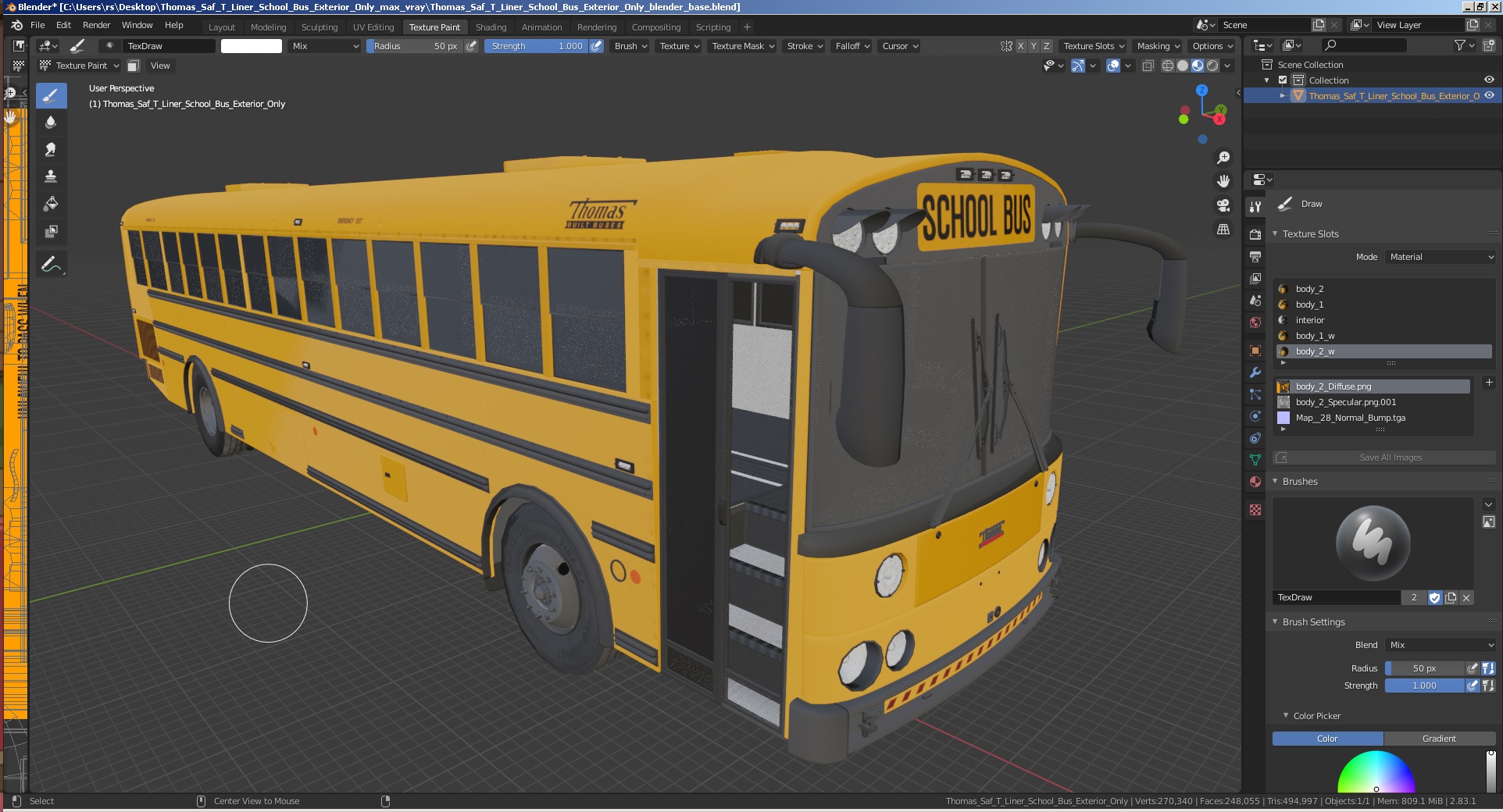Toggle Y axis symmetry

1034,46
